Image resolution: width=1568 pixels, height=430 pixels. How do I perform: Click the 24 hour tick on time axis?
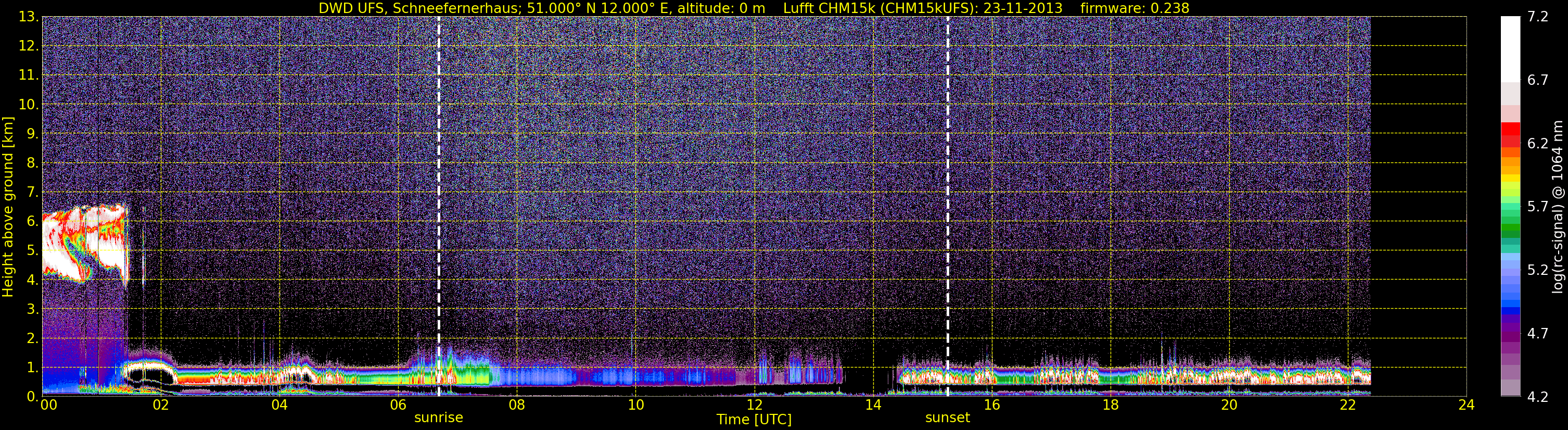(x=1467, y=405)
